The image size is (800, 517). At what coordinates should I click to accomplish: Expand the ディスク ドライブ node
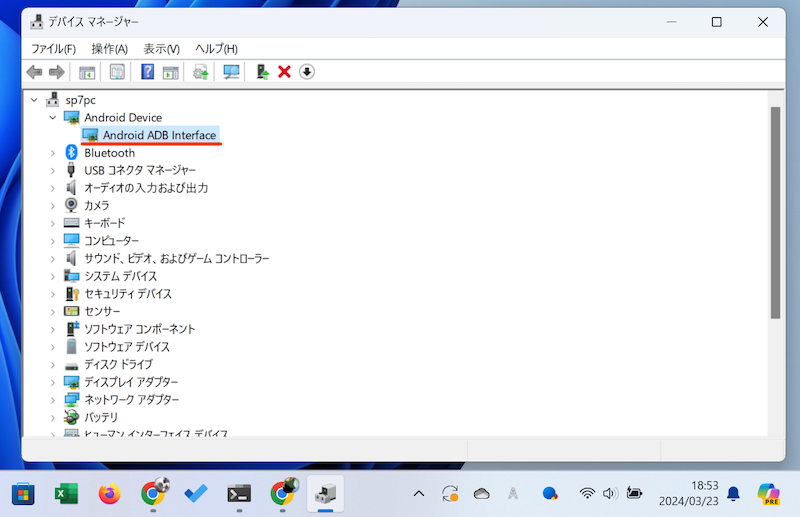pos(53,365)
